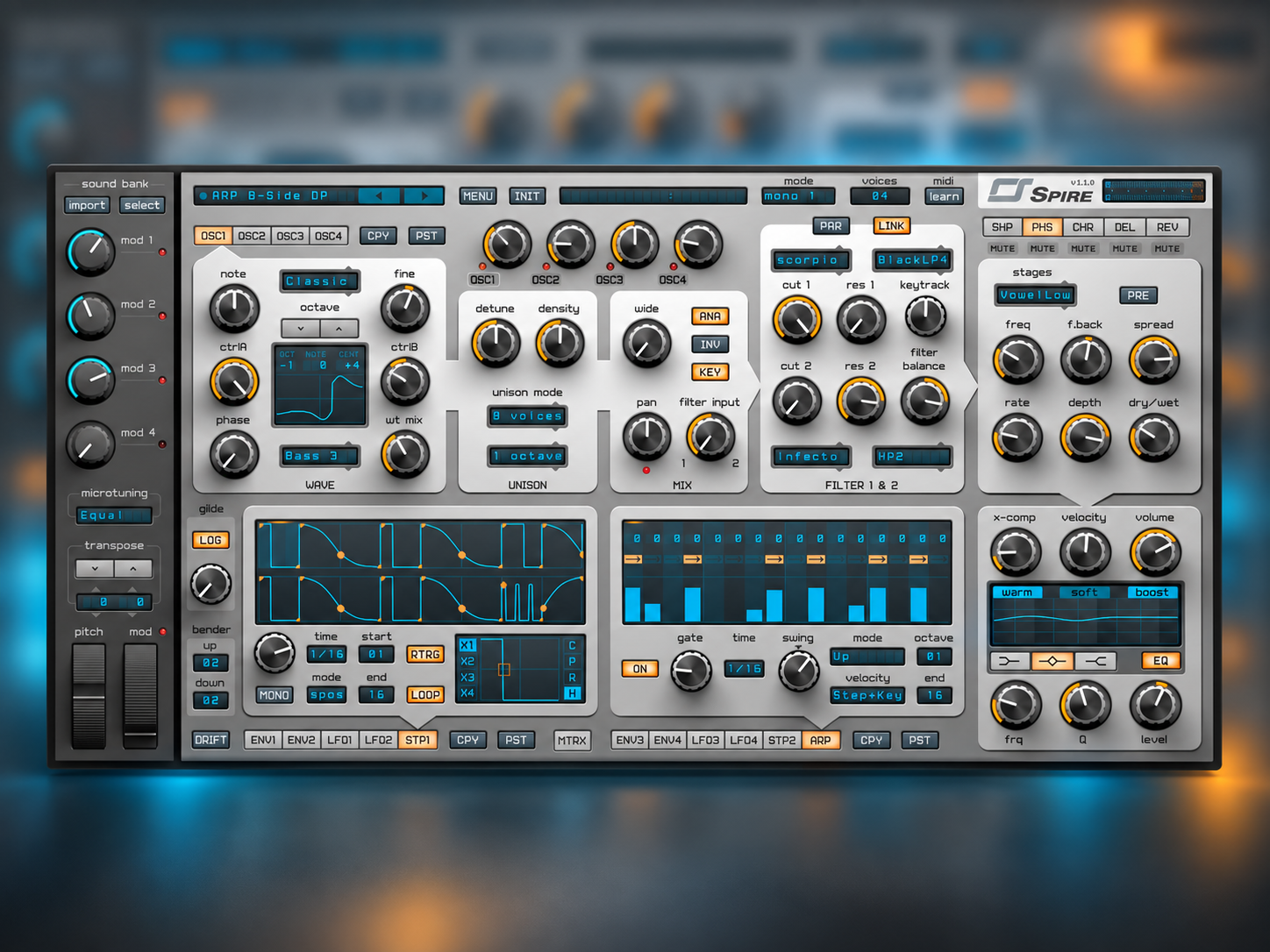
Task: Click the detune knob
Action: point(496,343)
